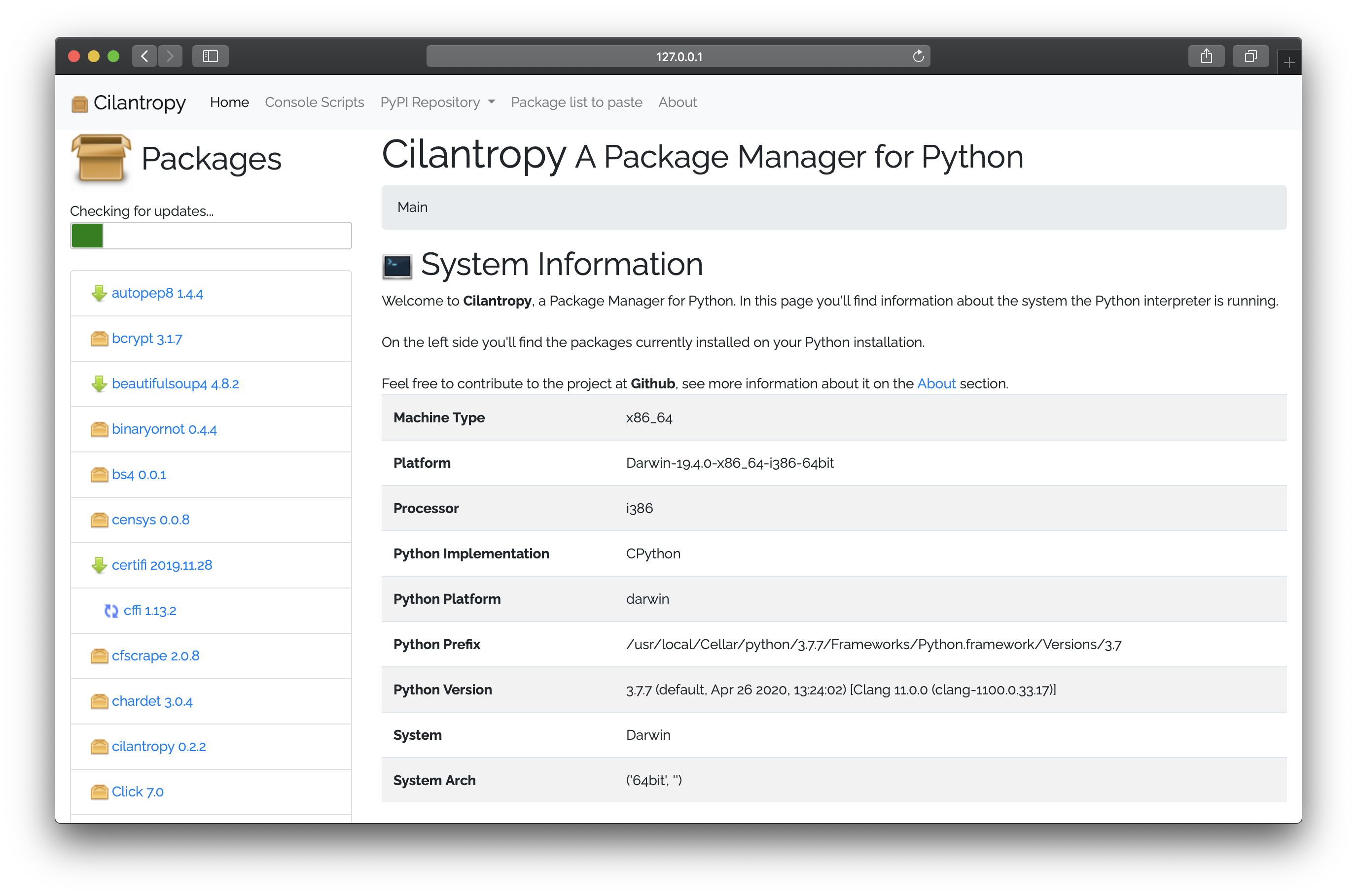Toggle the Safari sidebar button
This screenshot has width=1357, height=896.
coord(211,56)
